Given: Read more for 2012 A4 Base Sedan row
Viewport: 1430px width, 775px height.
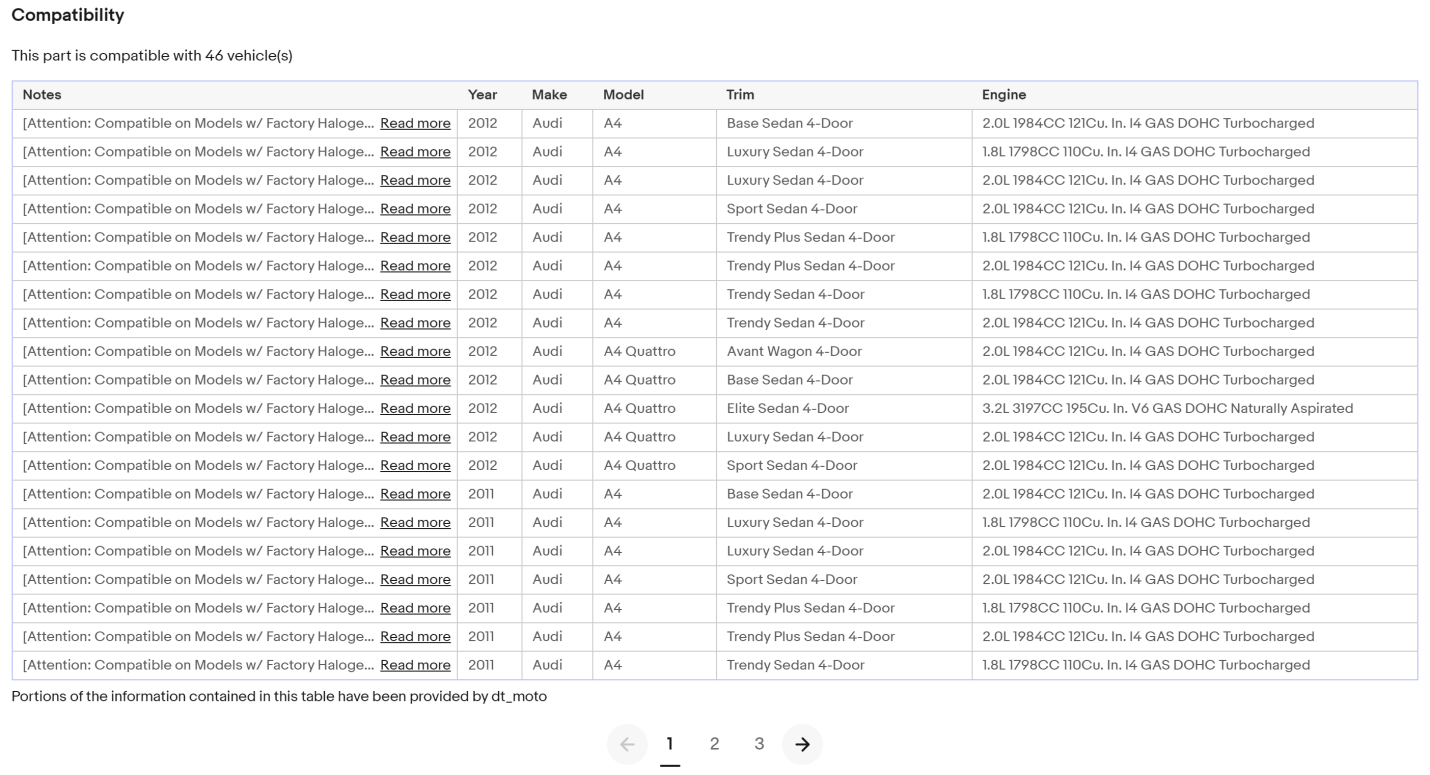Looking at the screenshot, I should tap(415, 124).
